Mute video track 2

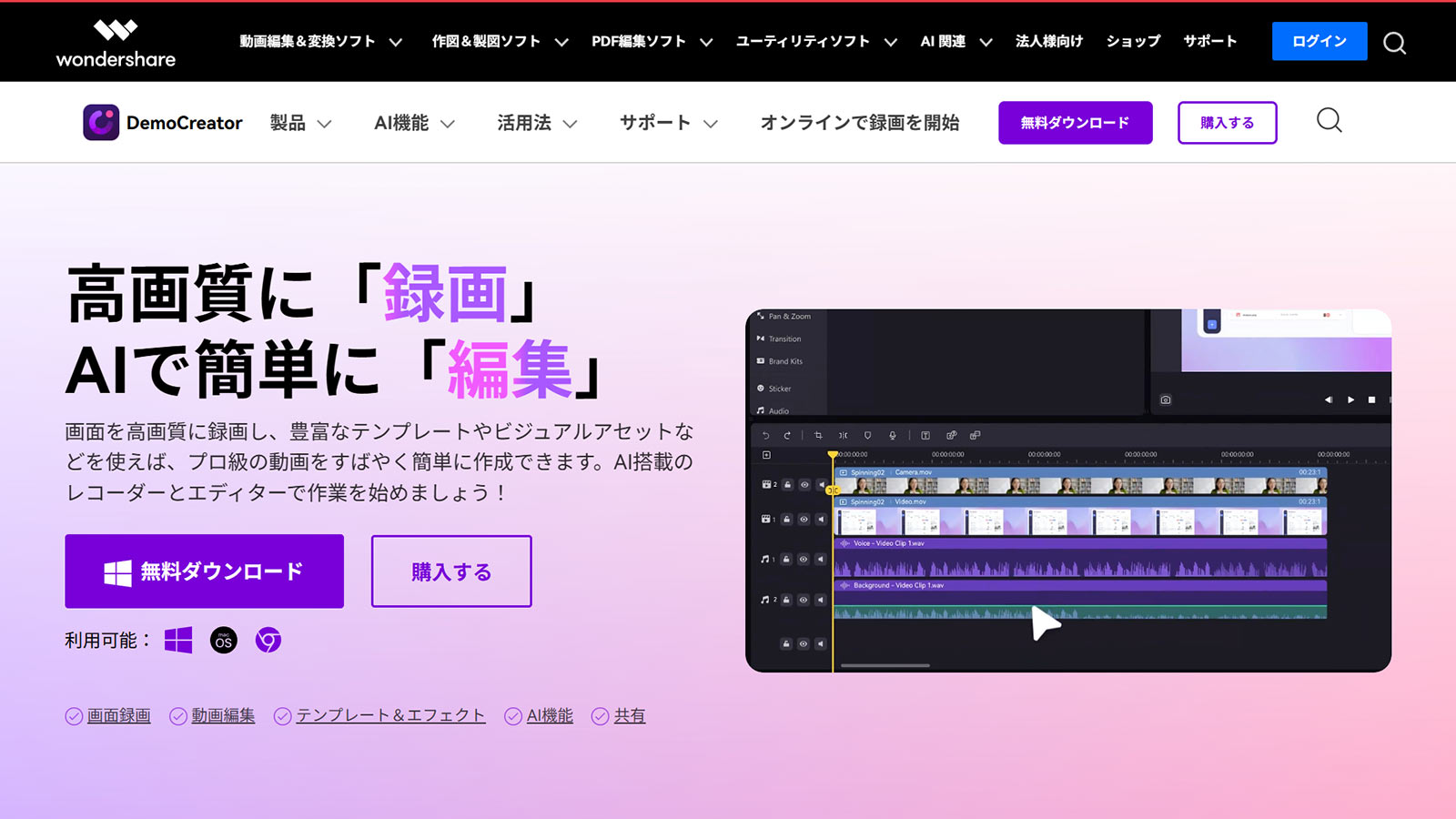click(x=821, y=484)
